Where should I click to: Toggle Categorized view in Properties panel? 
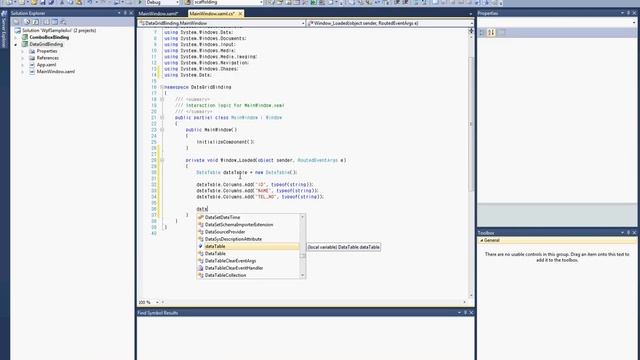482,32
